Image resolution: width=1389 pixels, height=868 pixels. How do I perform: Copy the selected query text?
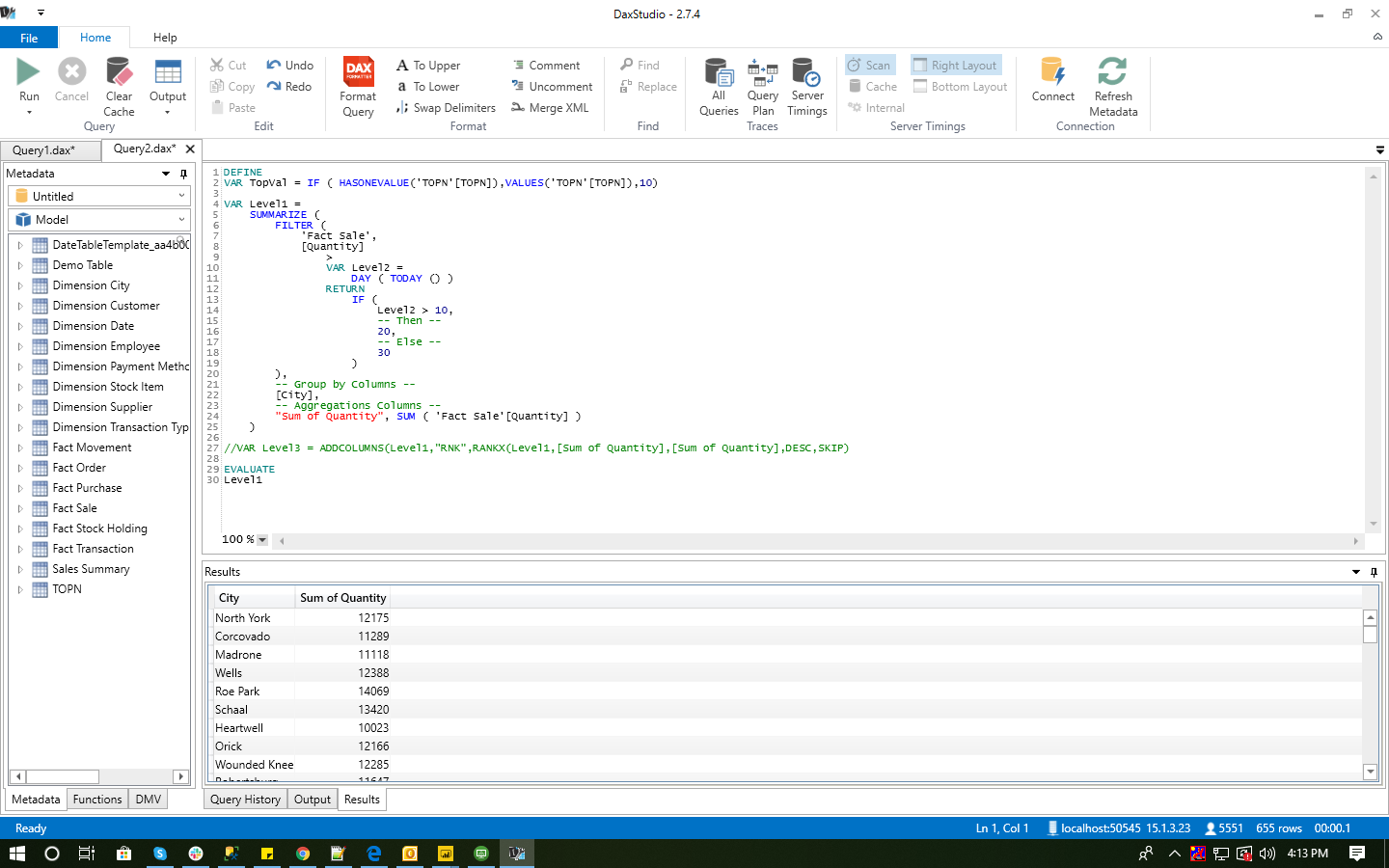(x=232, y=87)
